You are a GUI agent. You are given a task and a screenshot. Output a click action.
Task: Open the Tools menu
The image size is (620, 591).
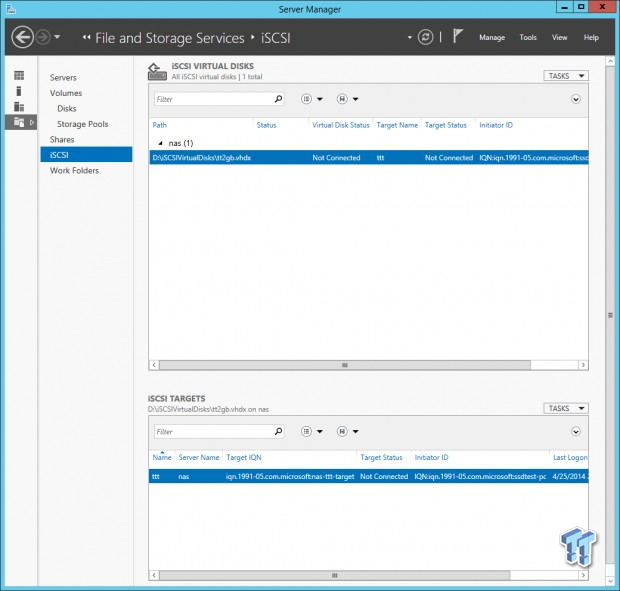[528, 38]
